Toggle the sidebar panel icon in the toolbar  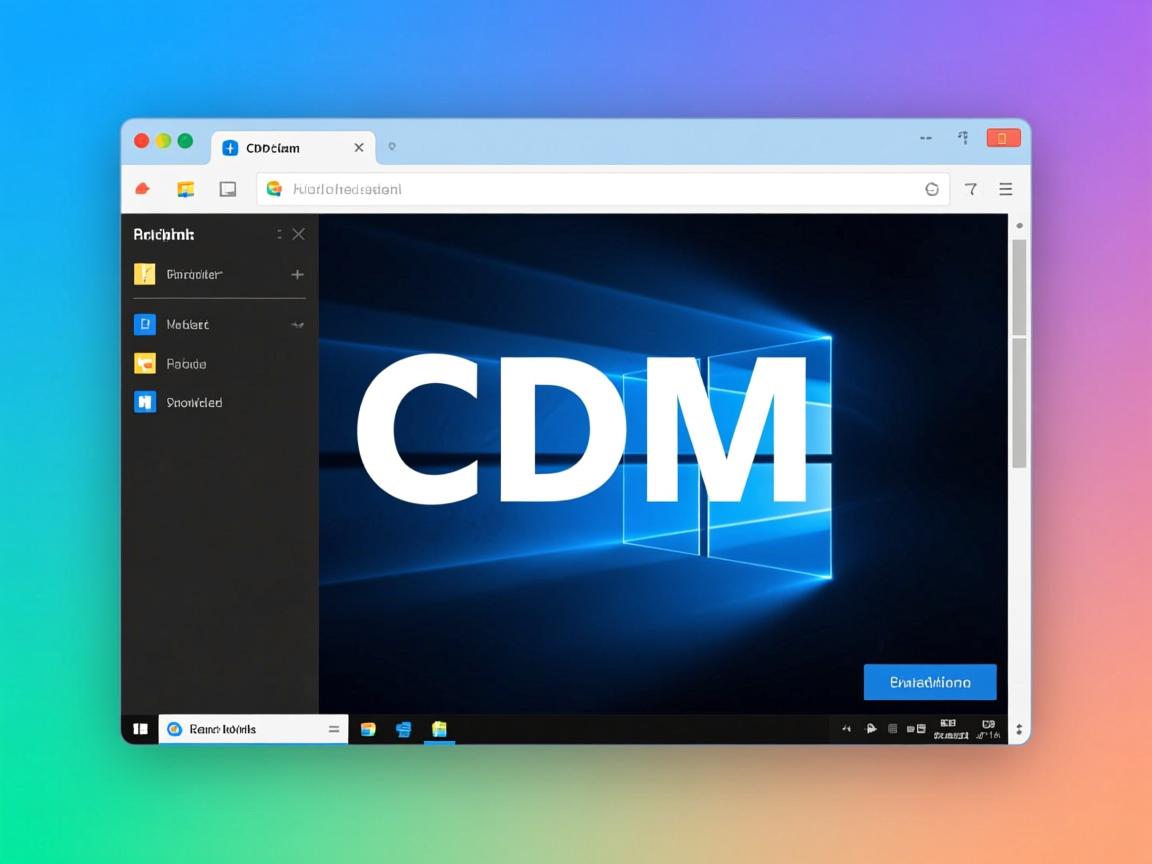point(228,189)
